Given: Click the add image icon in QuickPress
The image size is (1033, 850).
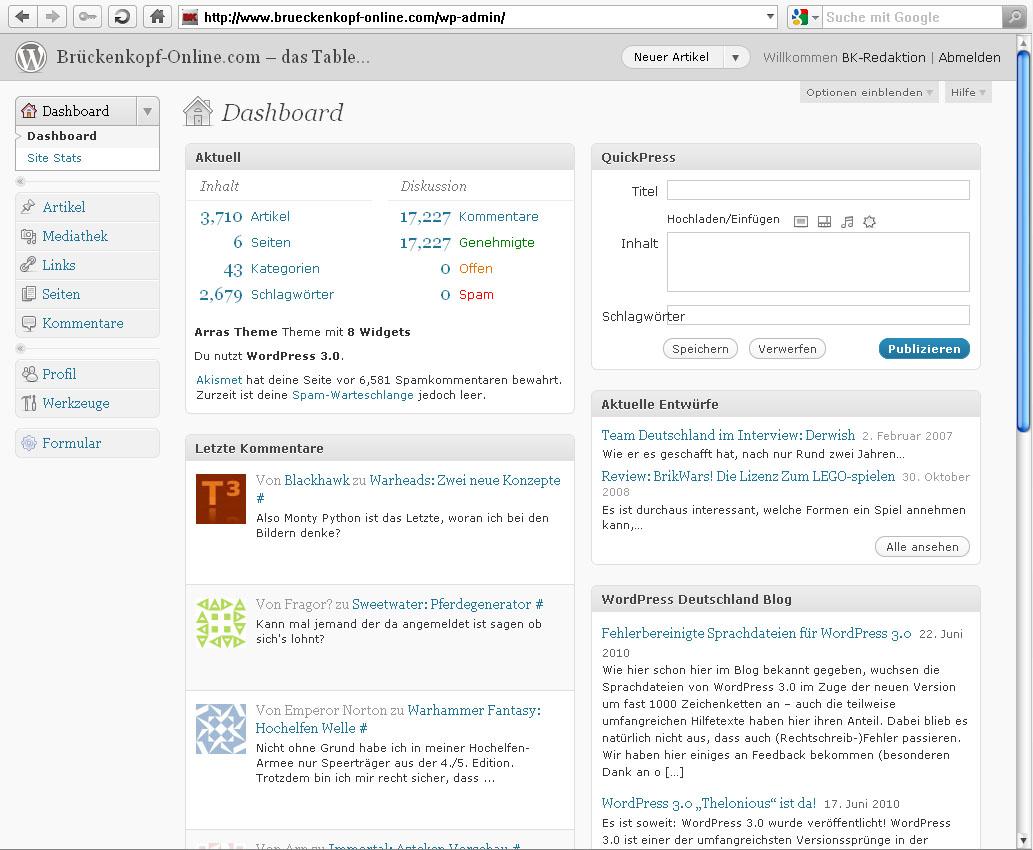Looking at the screenshot, I should [800, 221].
